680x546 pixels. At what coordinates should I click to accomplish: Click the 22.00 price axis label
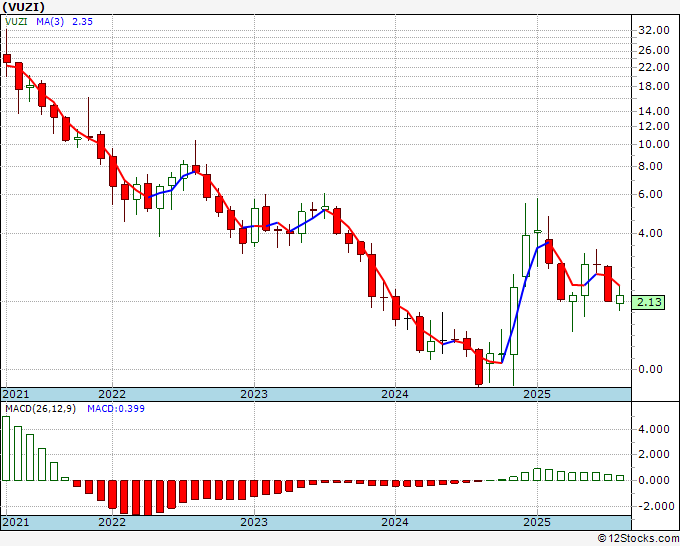(654, 67)
